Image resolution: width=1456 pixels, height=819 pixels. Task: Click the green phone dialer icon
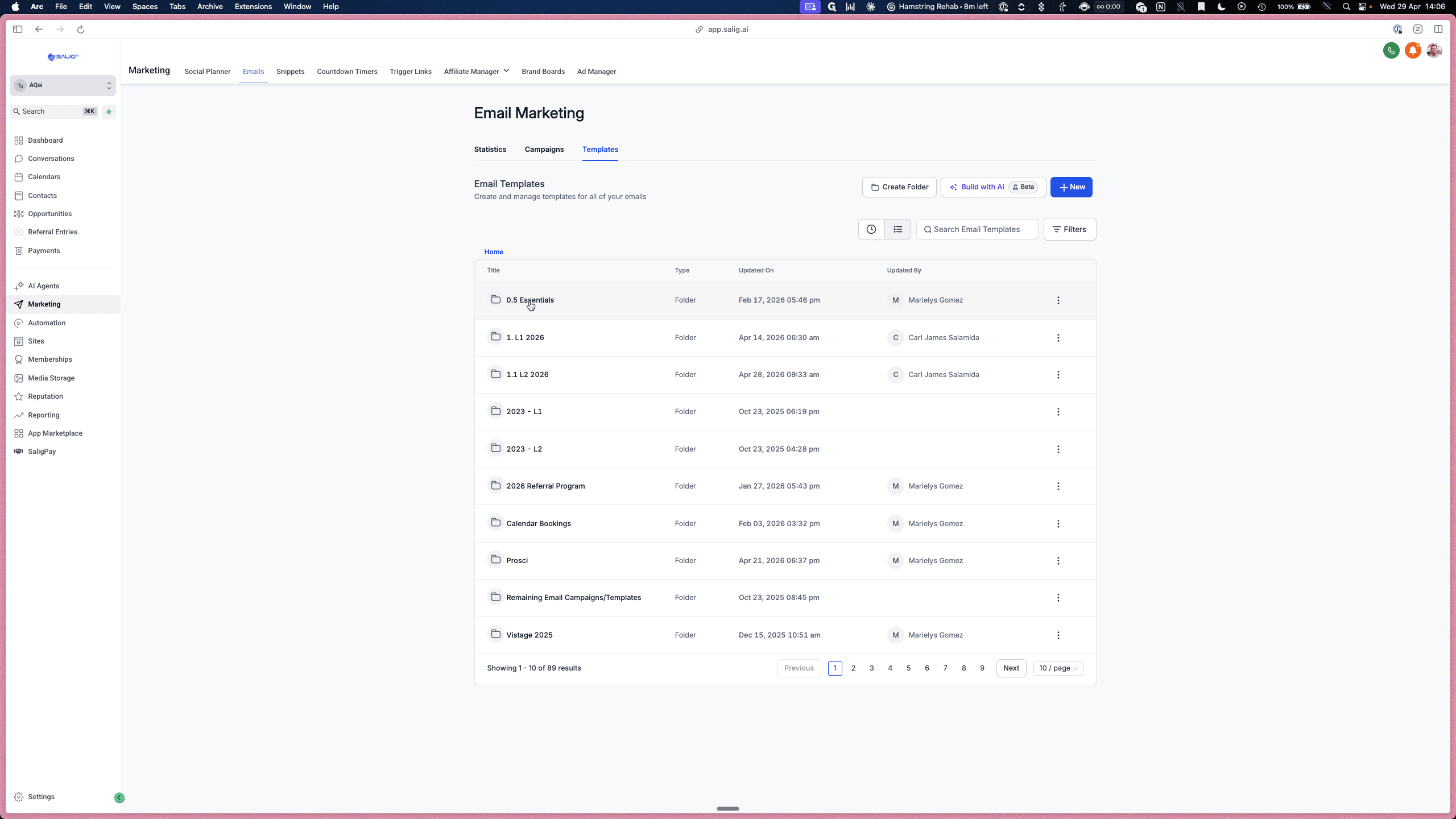pos(1391,51)
